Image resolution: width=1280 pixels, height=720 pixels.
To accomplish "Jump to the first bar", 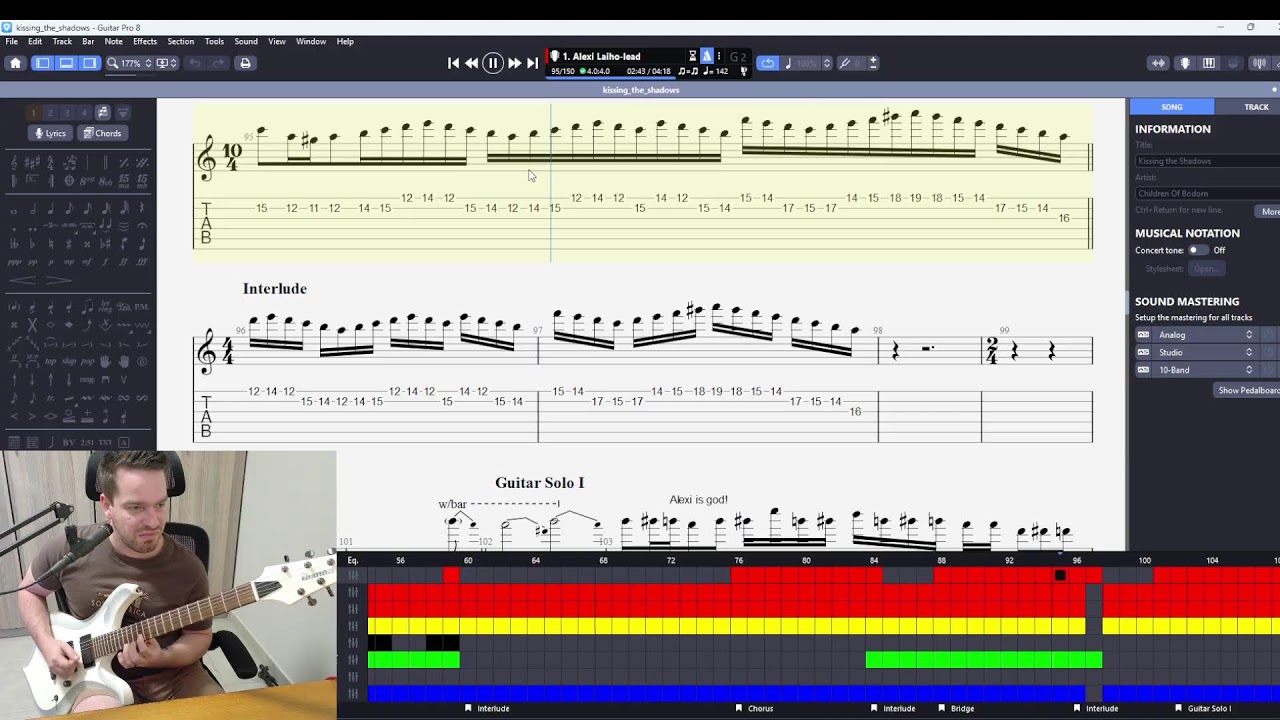I will pos(453,63).
